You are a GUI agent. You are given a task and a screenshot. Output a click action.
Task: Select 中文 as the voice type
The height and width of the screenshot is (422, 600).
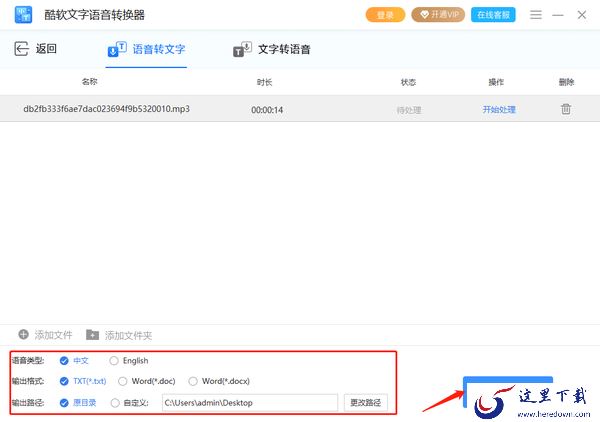(x=64, y=360)
